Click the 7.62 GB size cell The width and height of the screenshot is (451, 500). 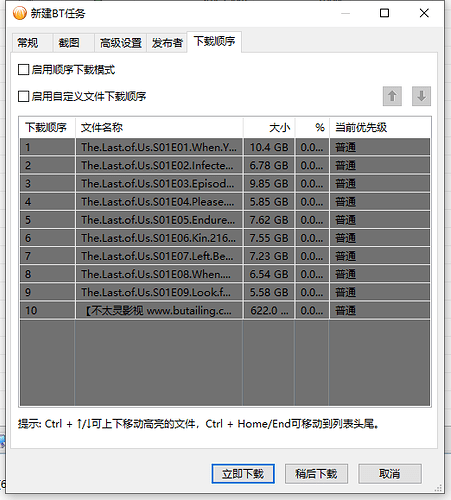[269, 220]
